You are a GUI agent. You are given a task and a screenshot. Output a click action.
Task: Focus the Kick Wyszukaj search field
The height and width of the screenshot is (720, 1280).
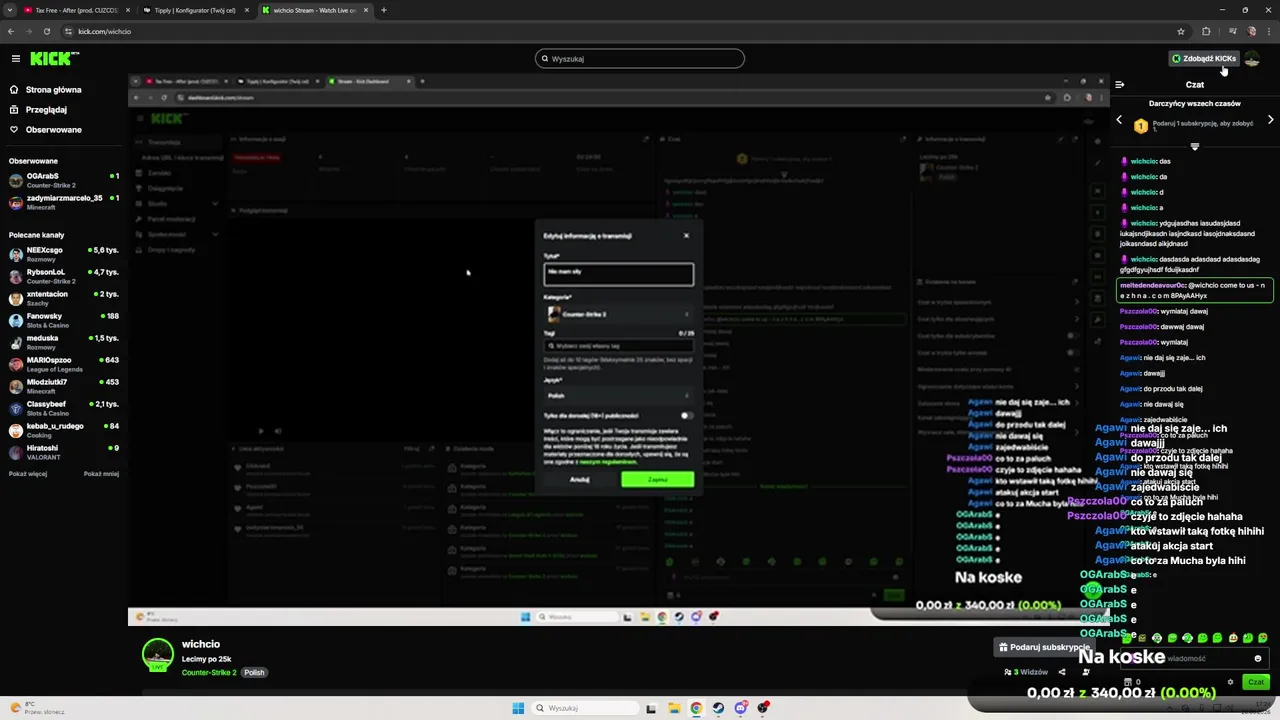pyautogui.click(x=640, y=59)
